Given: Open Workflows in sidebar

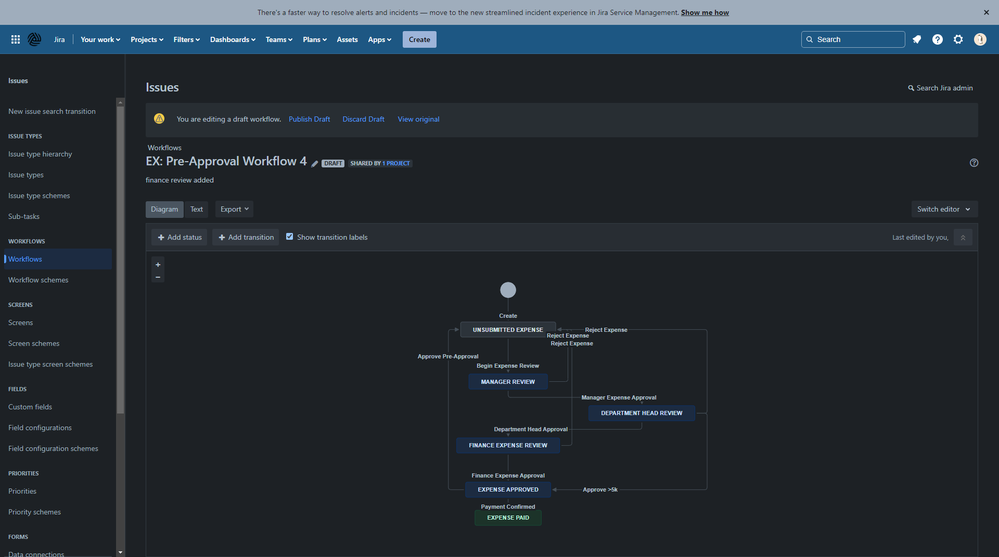Looking at the screenshot, I should point(57,259).
